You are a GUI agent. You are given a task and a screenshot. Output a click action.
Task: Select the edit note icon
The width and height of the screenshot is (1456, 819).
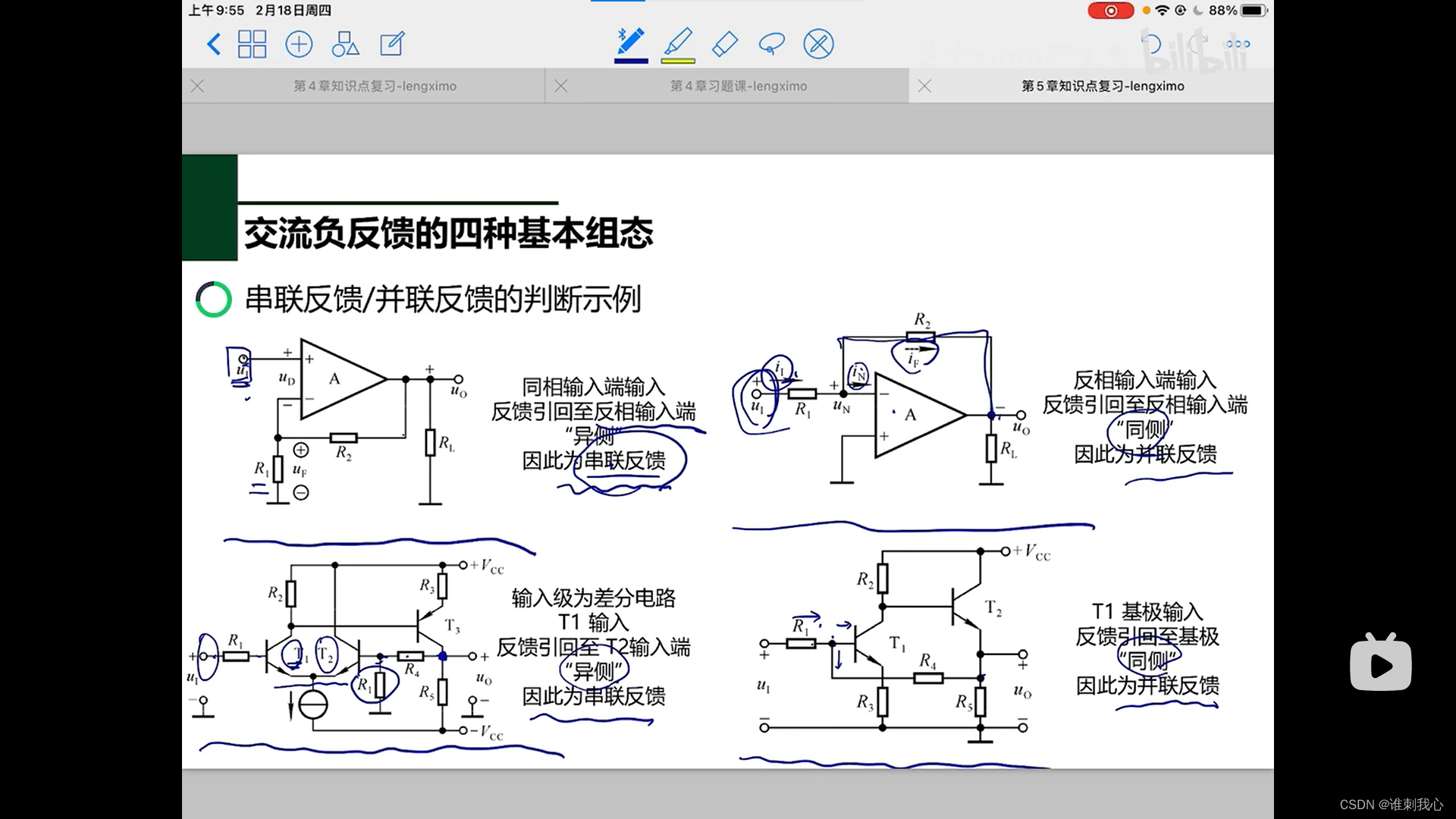pyautogui.click(x=392, y=44)
